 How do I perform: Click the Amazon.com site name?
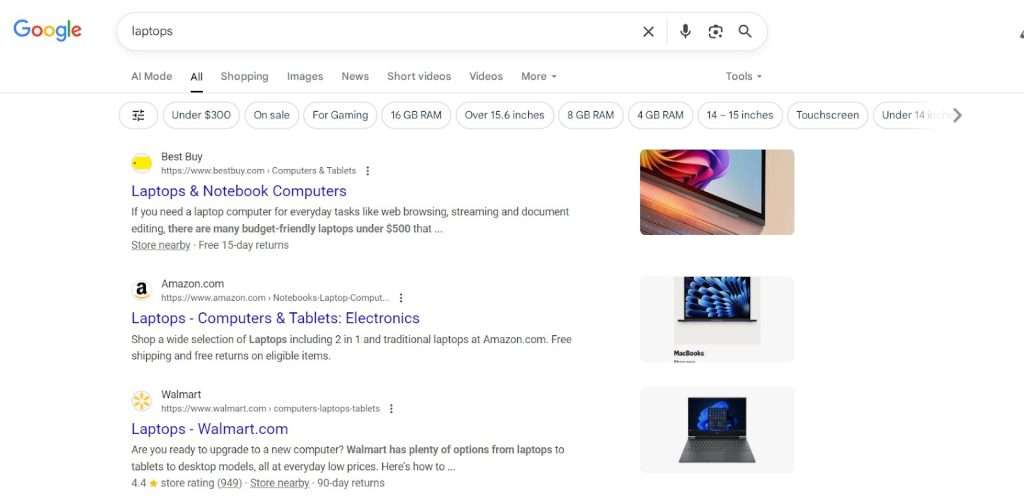coord(193,284)
